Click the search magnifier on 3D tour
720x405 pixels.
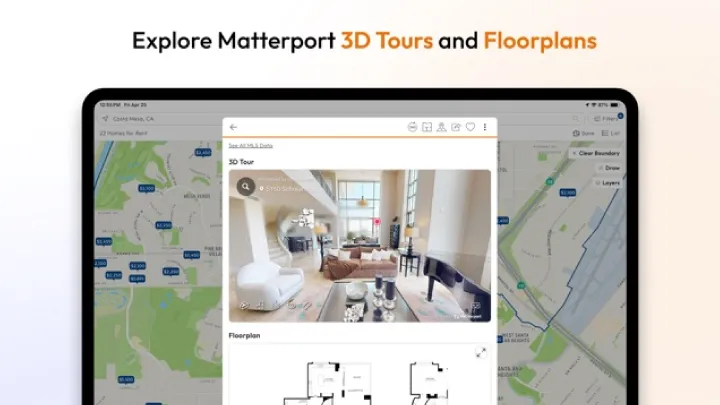click(x=245, y=186)
